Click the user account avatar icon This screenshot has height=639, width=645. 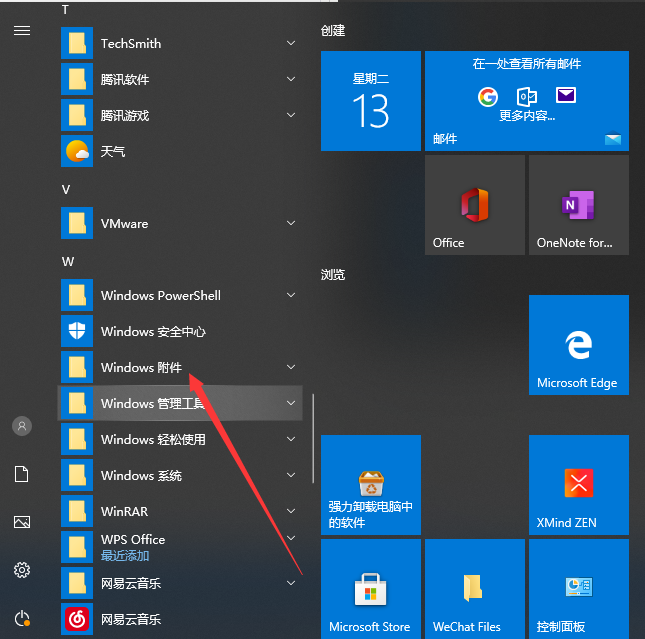[21, 426]
